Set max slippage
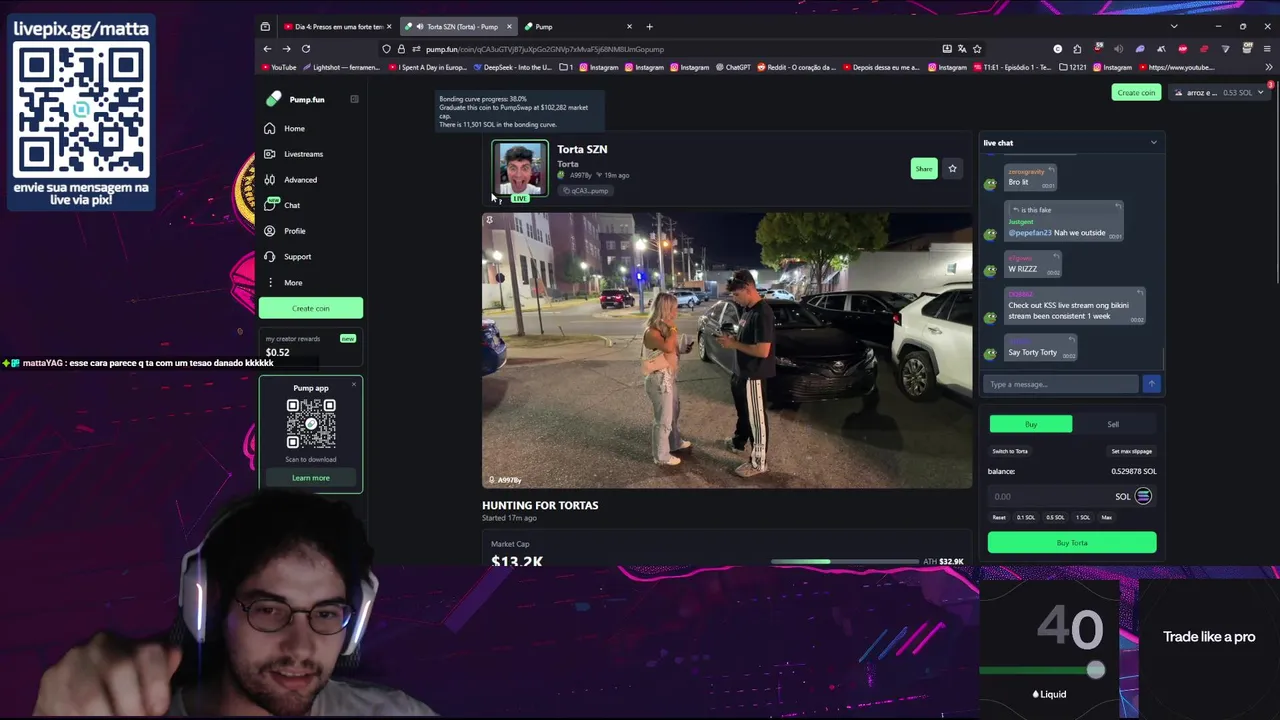Screen dimensions: 1280x720 tap(1131, 451)
